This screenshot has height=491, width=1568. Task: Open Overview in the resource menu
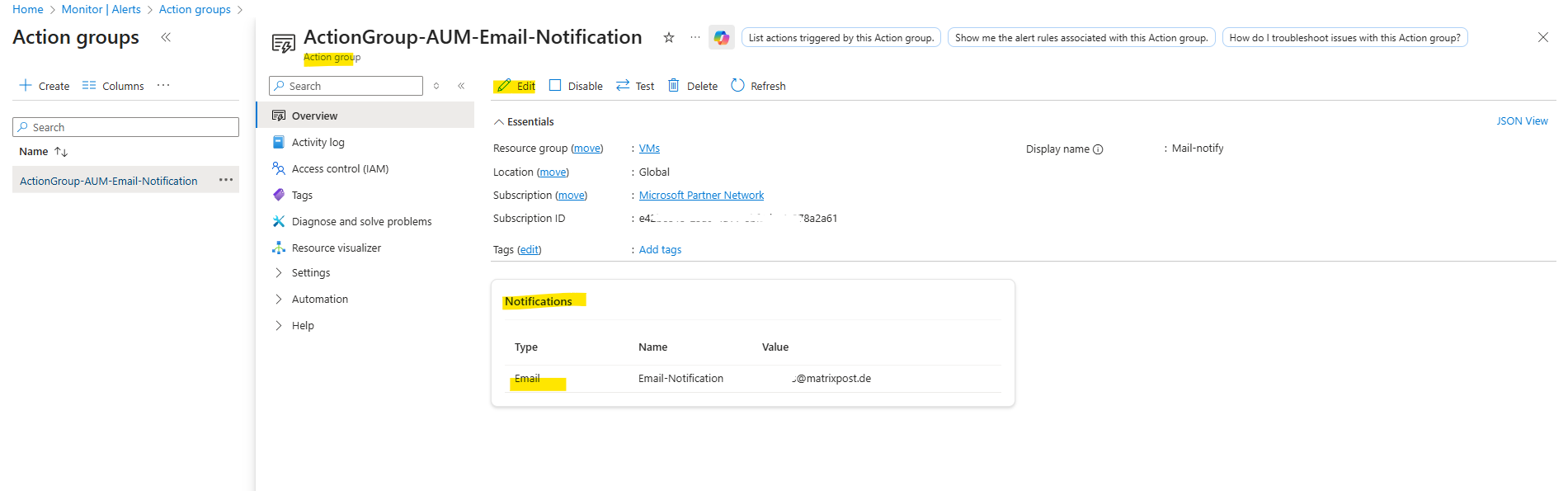(x=366, y=116)
